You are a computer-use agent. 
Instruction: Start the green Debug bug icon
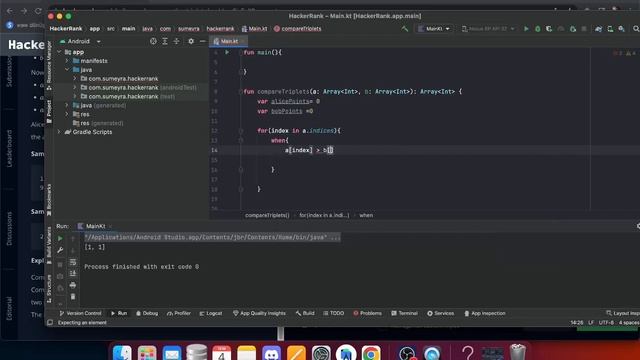[x=538, y=29]
